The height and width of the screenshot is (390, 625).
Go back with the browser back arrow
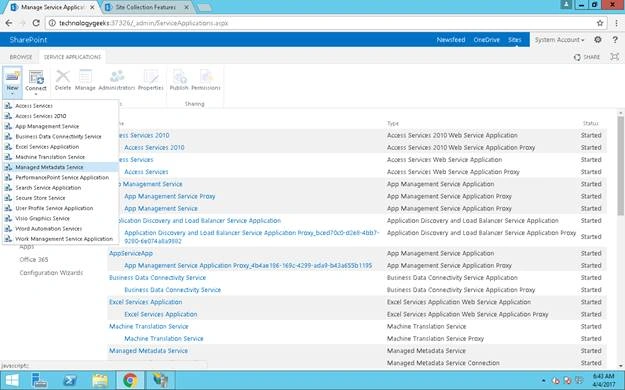point(9,23)
